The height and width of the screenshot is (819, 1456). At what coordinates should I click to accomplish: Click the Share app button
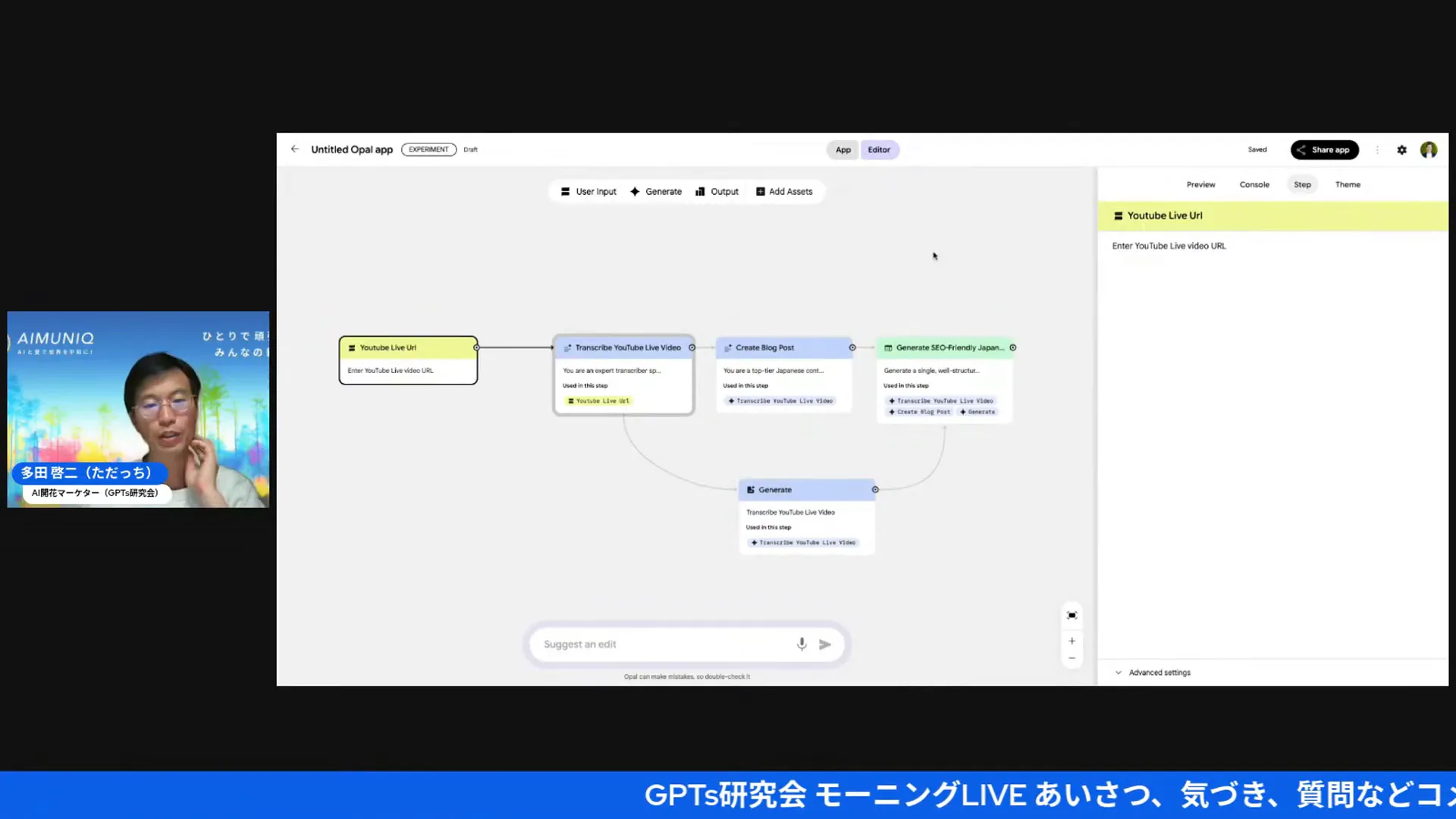click(1325, 150)
